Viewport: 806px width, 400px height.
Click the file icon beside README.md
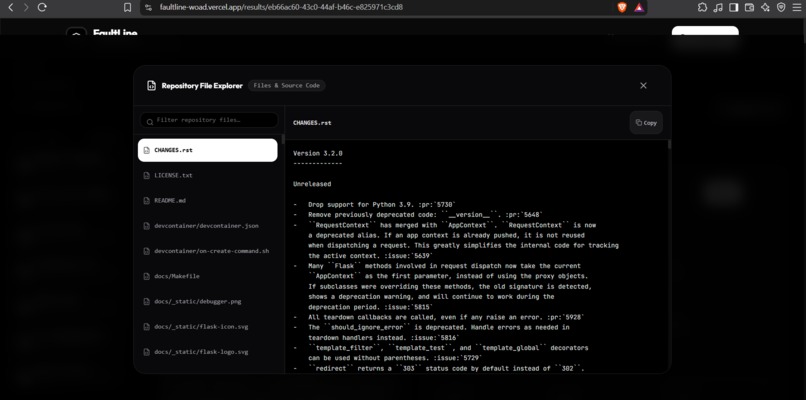[146, 201]
